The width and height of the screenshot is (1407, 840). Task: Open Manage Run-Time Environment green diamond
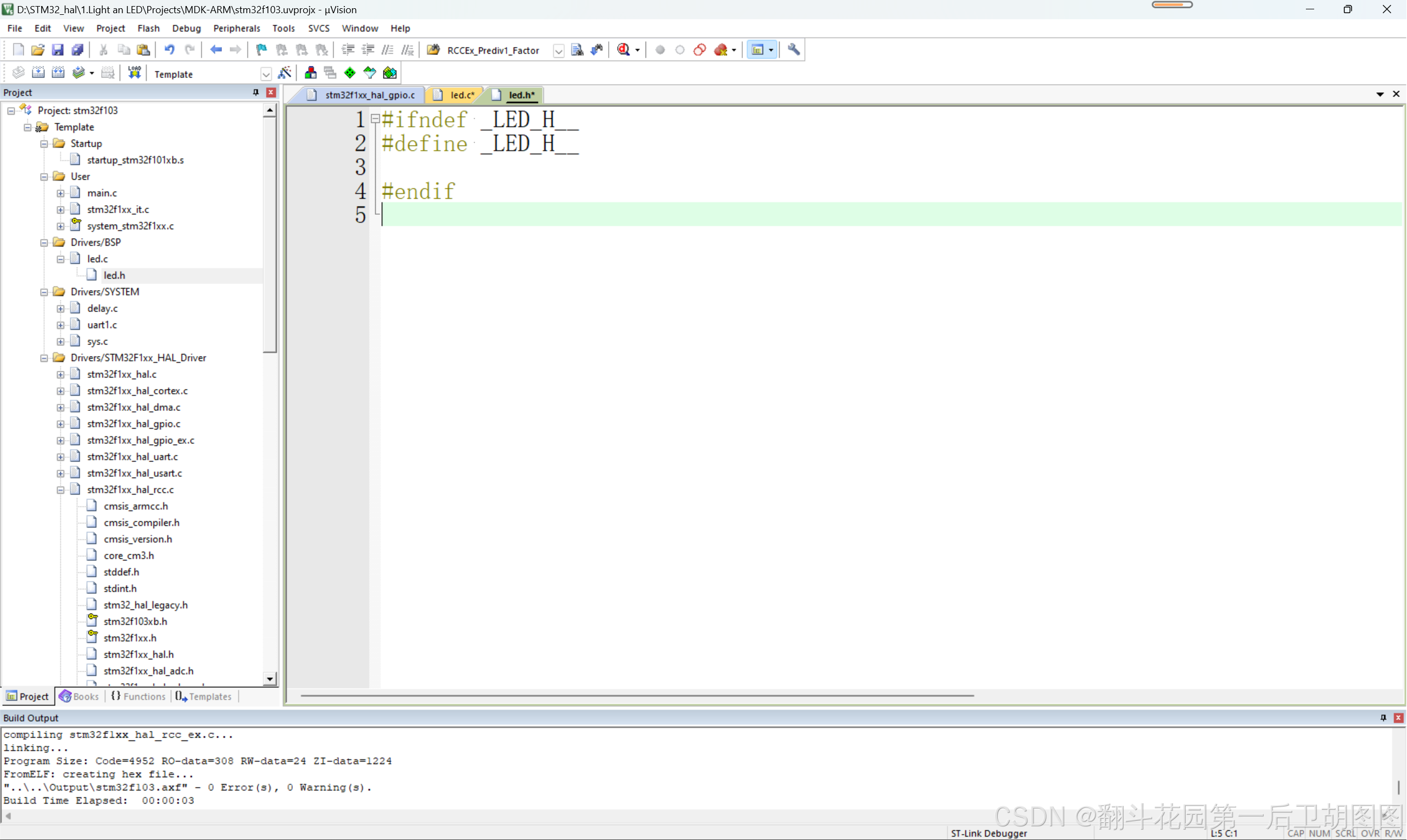point(350,73)
